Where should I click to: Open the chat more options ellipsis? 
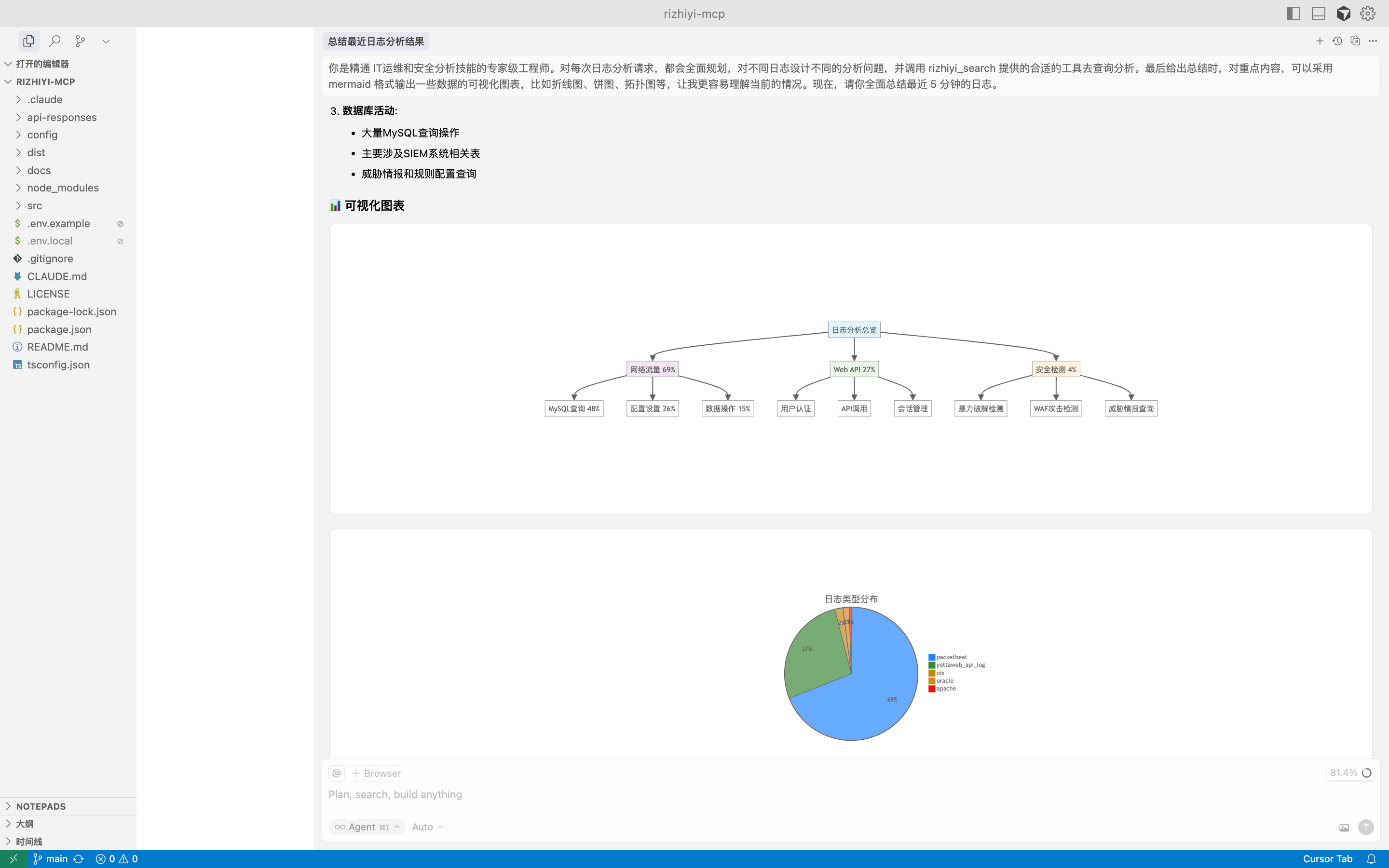click(x=1372, y=41)
